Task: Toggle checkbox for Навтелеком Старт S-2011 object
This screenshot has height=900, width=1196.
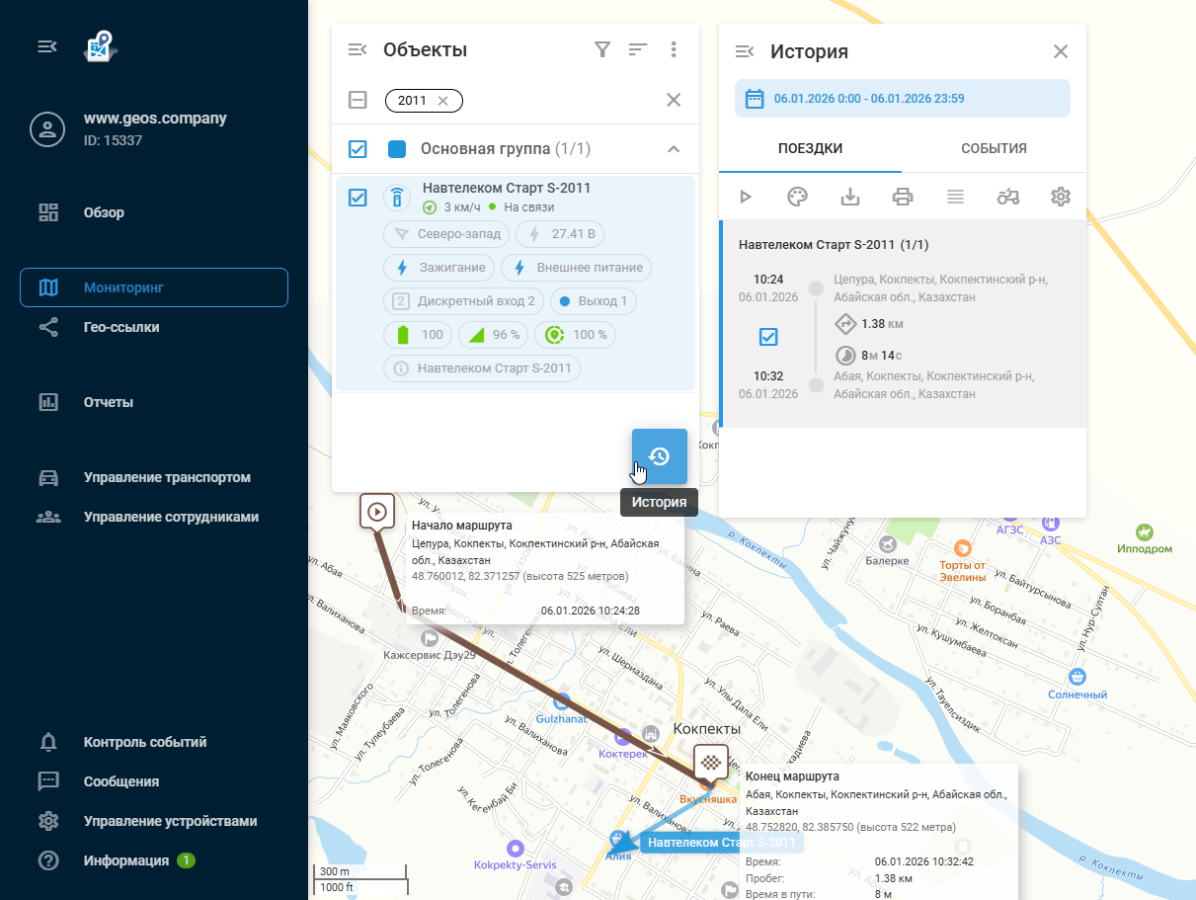Action: (x=357, y=198)
